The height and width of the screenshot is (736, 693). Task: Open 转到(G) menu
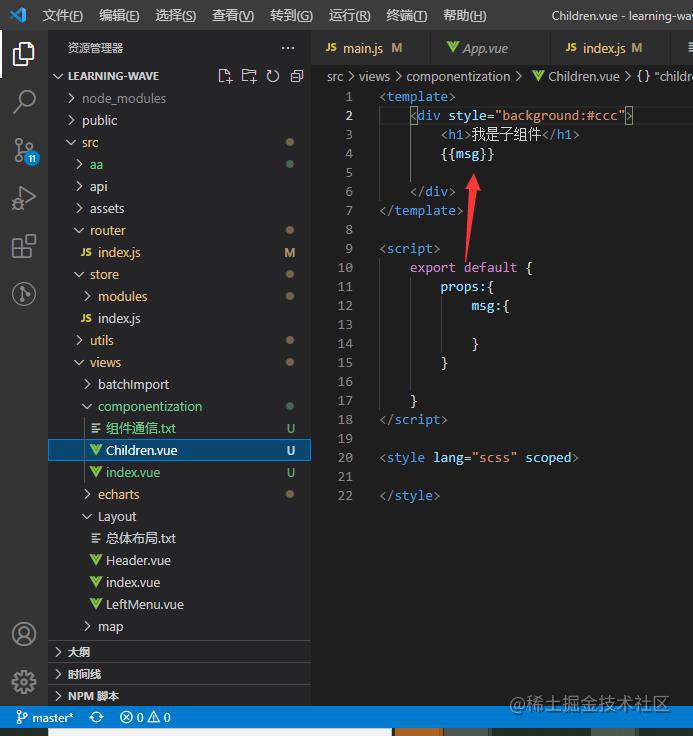[x=291, y=16]
